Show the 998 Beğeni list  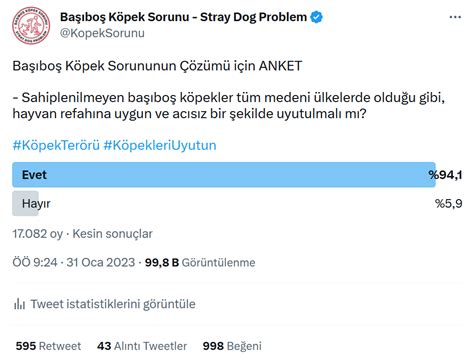coord(232,346)
